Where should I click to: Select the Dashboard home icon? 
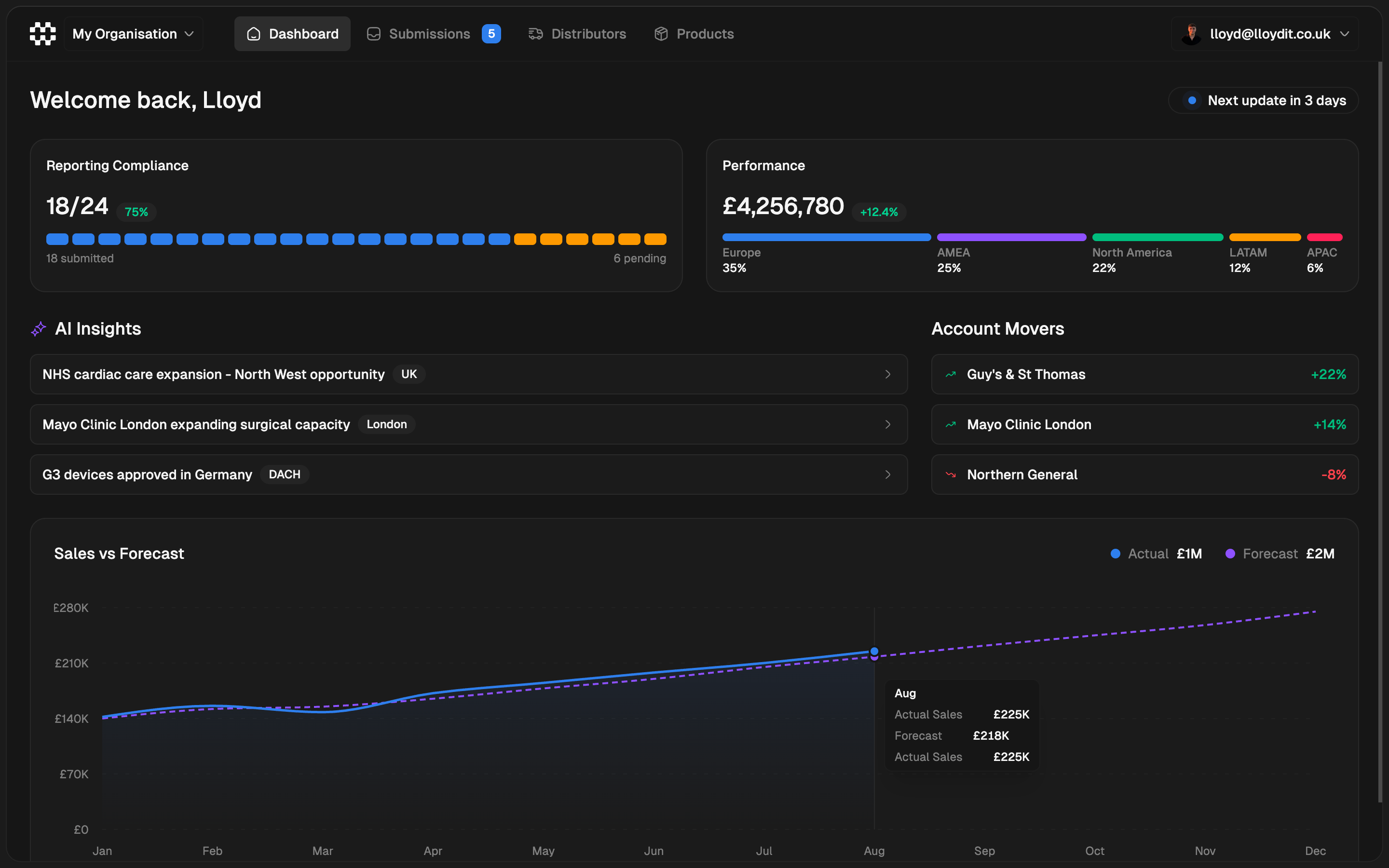tap(253, 34)
